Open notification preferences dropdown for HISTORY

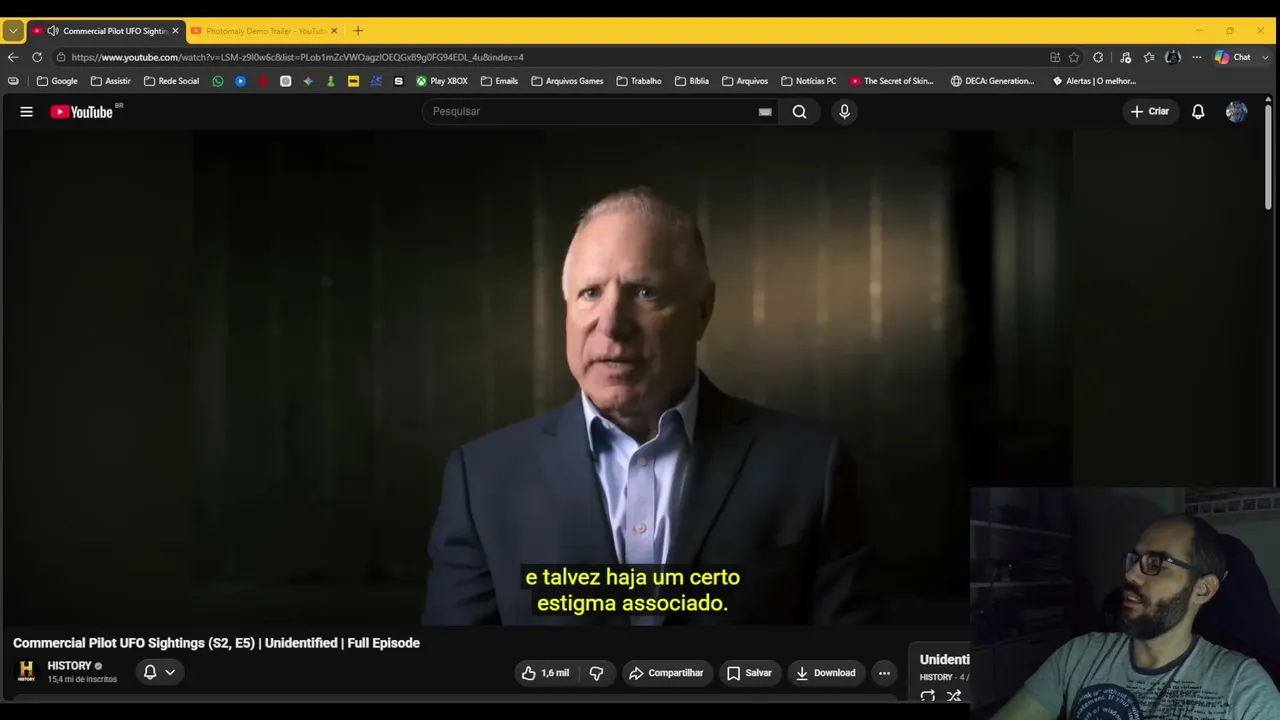click(x=159, y=672)
